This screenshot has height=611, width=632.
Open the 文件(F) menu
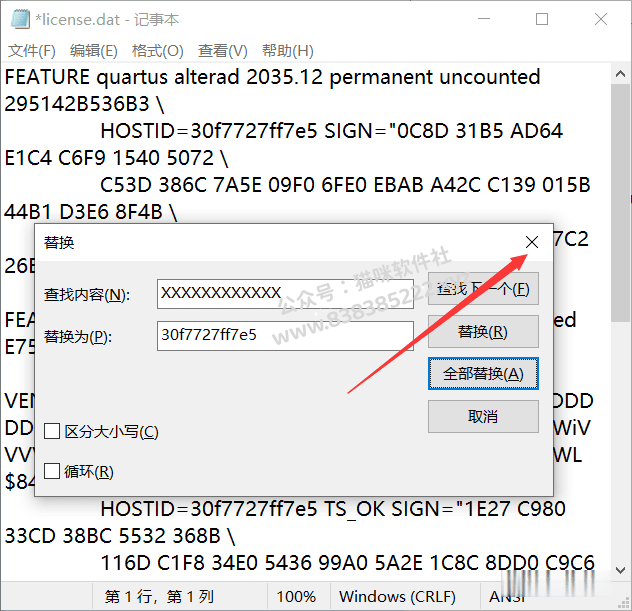click(x=31, y=51)
